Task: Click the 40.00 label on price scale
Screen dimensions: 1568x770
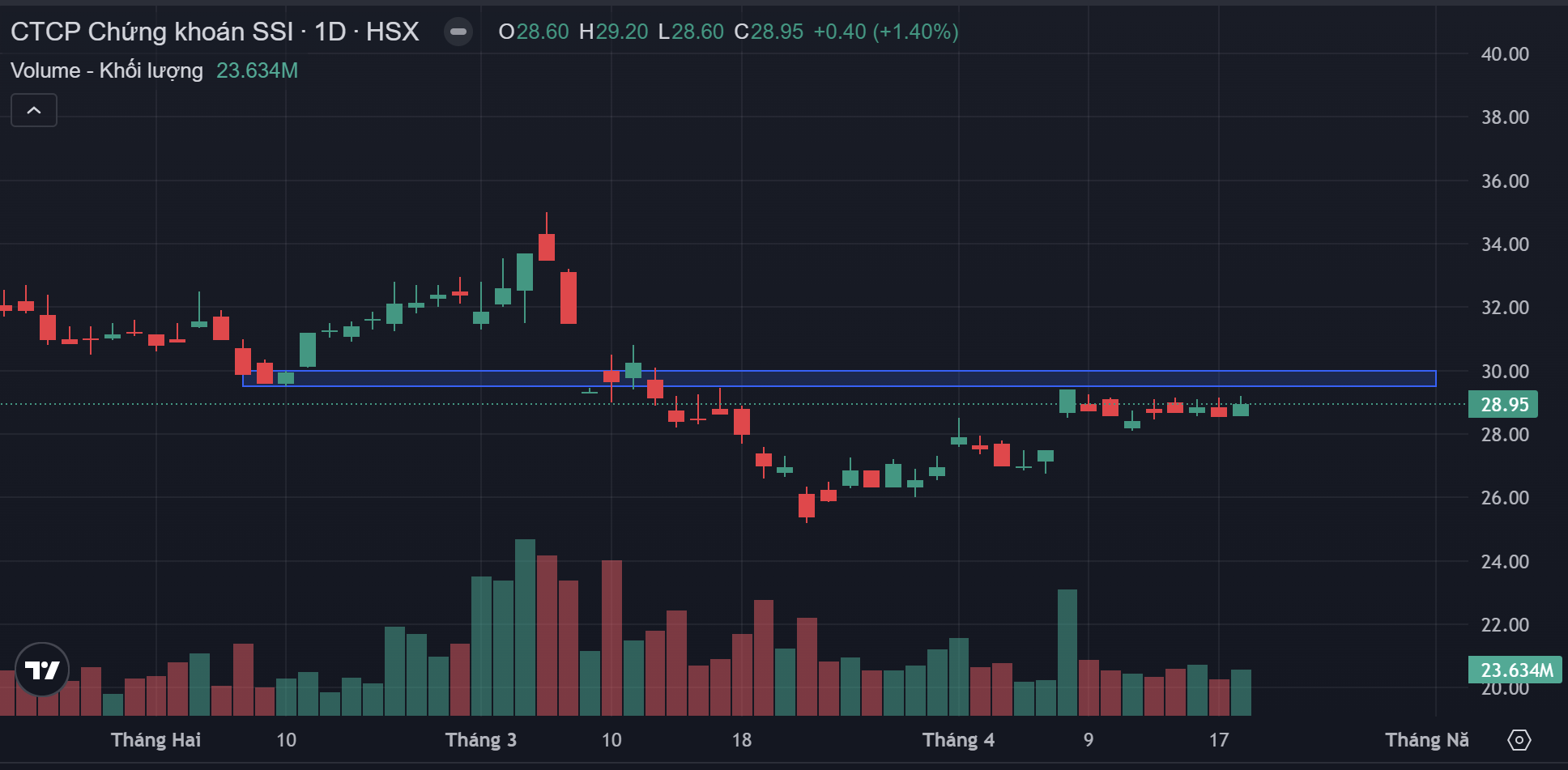Action: tap(1504, 54)
